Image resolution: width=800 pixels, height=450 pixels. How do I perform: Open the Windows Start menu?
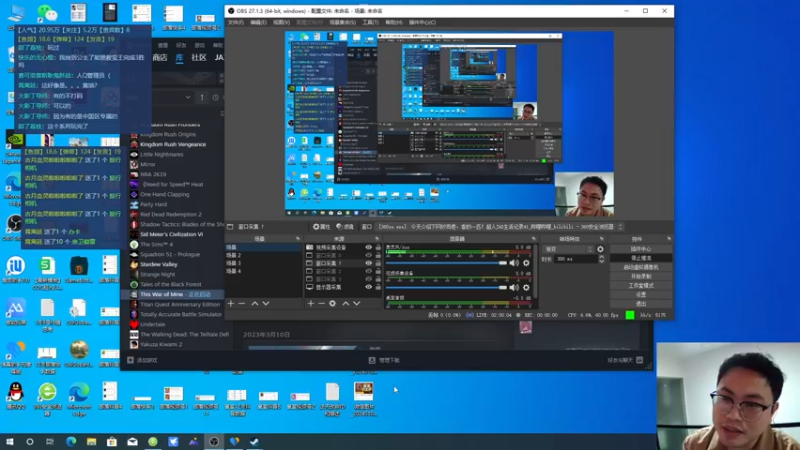(10, 441)
